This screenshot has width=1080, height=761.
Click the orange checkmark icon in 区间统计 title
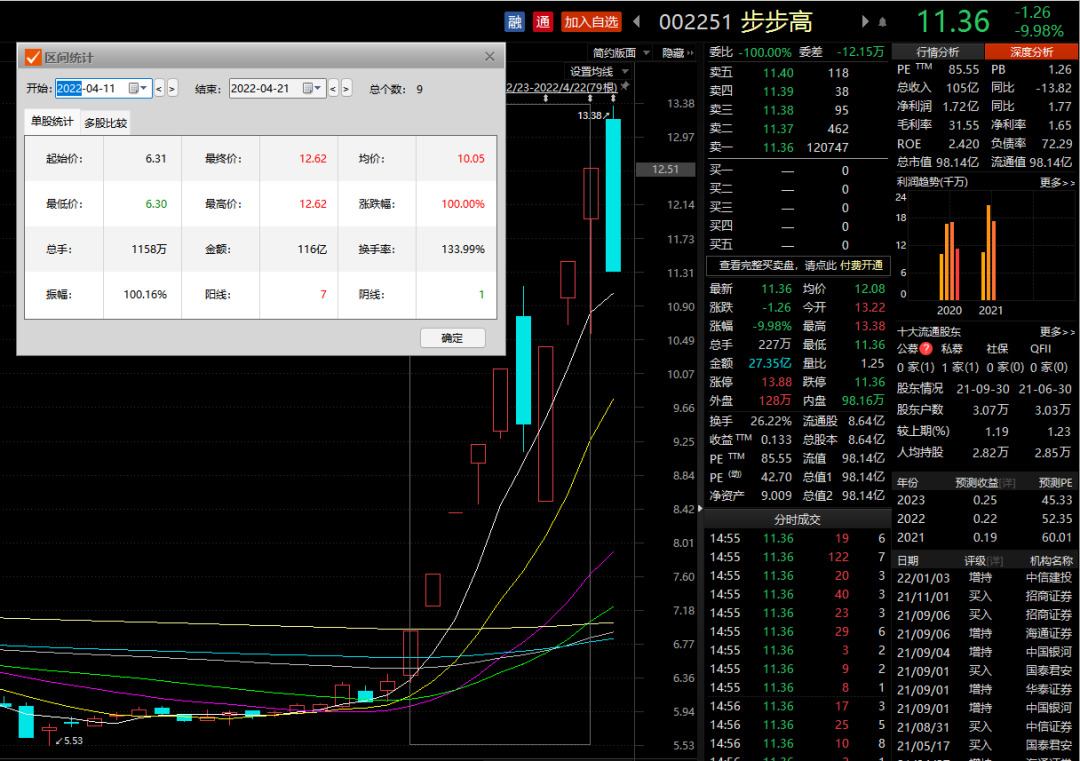coord(33,57)
